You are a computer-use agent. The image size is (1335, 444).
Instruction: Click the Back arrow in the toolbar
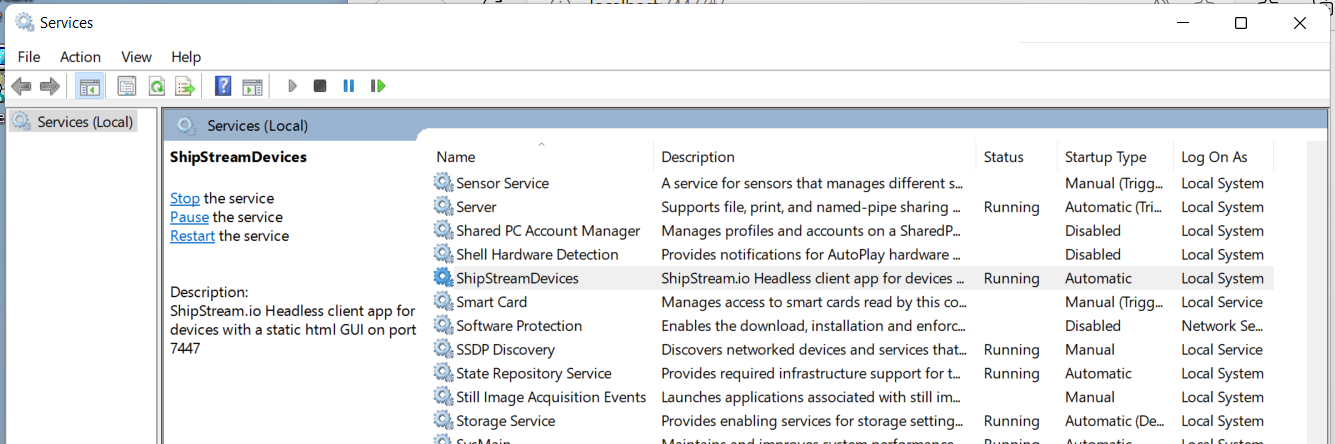[21, 87]
